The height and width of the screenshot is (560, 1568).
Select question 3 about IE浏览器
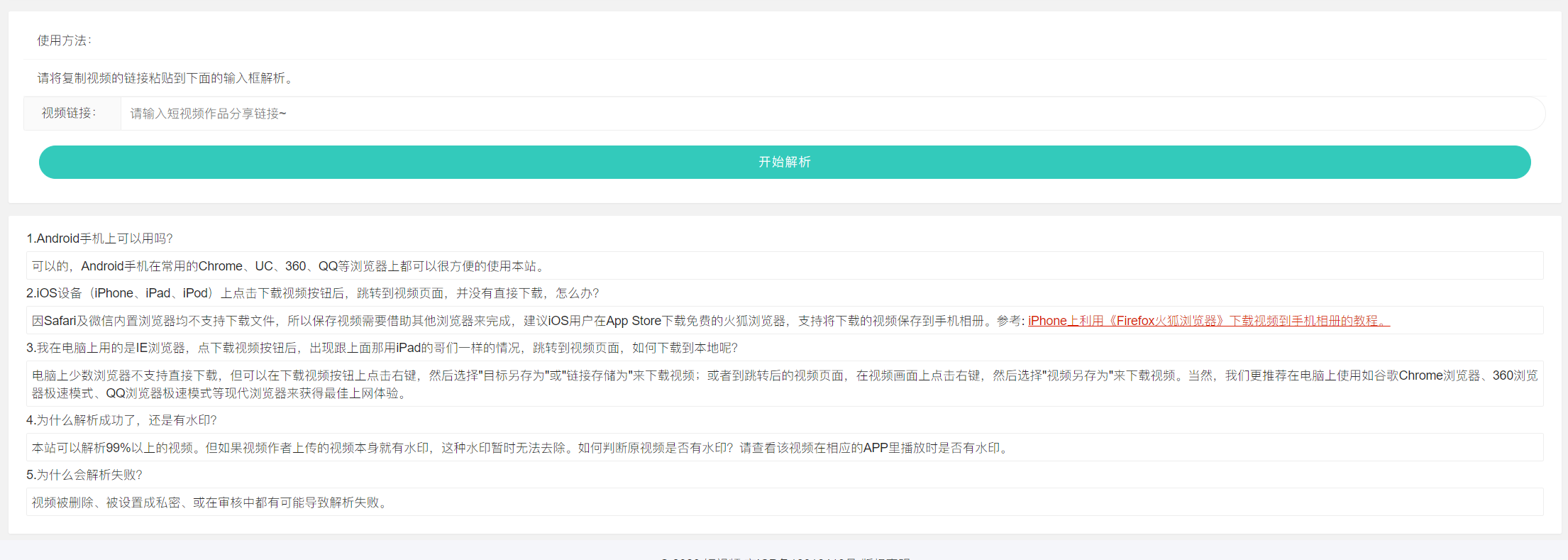(382, 348)
